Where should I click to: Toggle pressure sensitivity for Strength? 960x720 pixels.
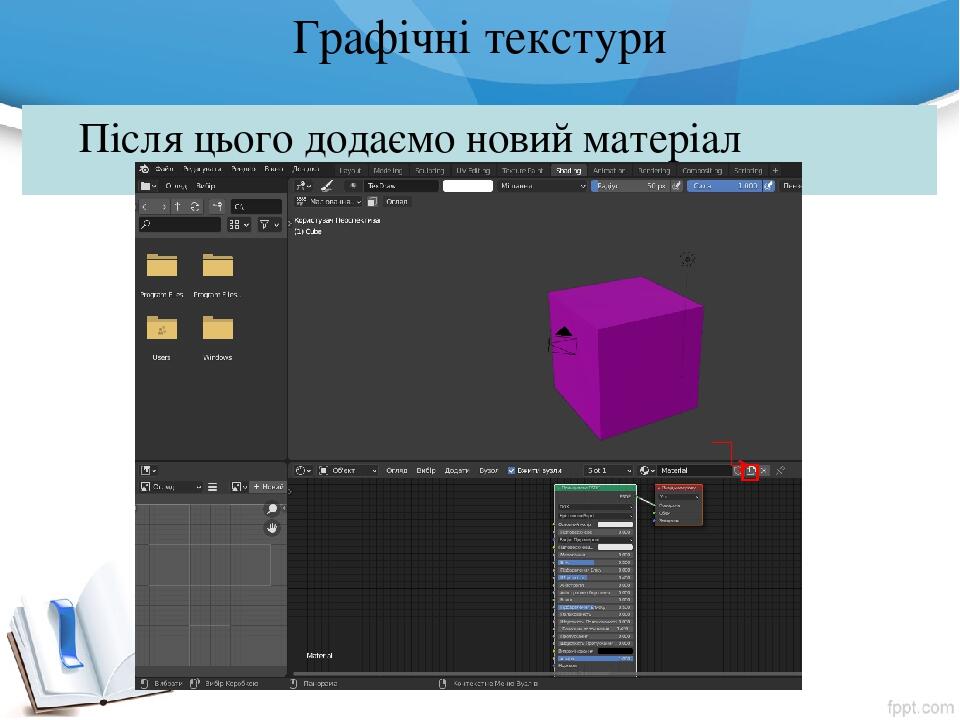click(x=768, y=186)
